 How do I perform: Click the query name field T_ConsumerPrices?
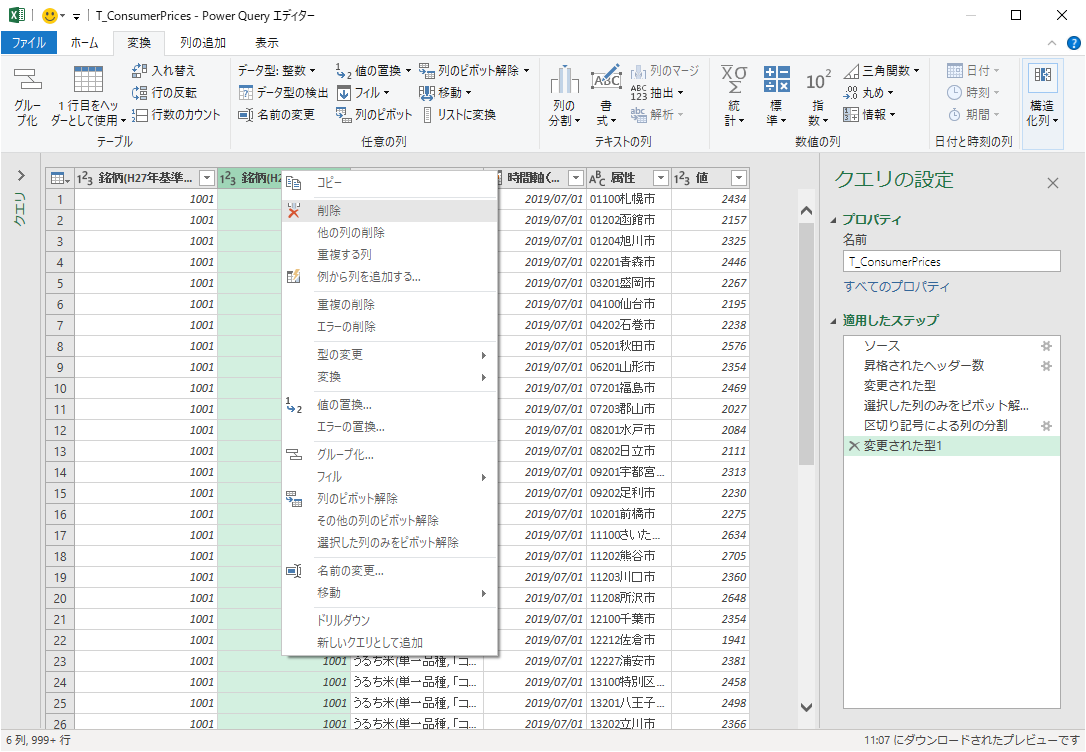click(x=950, y=261)
